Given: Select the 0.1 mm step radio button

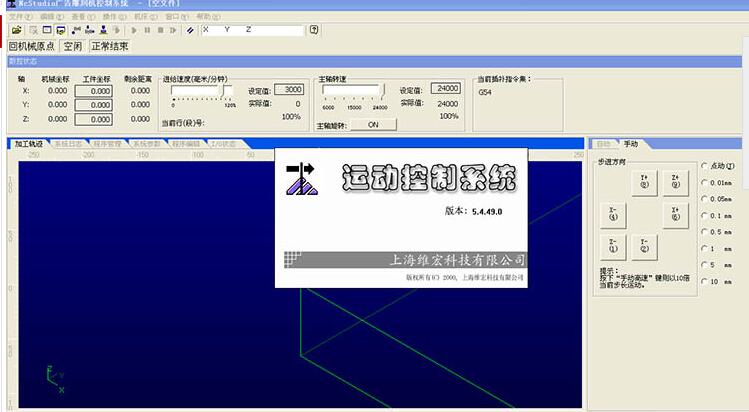Looking at the screenshot, I should (705, 216).
